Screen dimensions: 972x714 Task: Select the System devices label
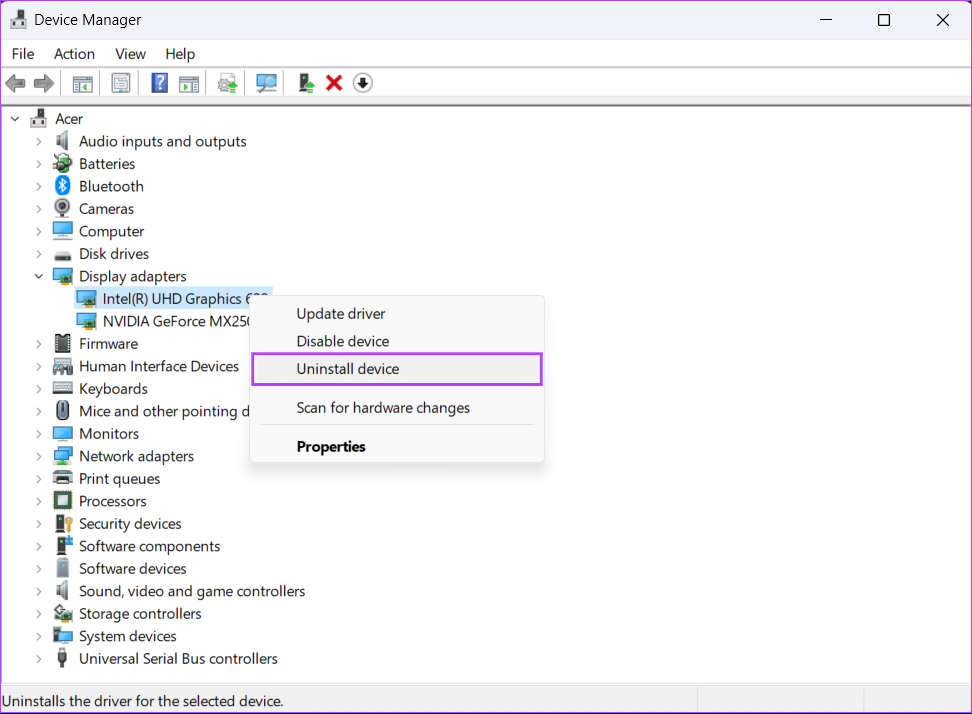128,636
